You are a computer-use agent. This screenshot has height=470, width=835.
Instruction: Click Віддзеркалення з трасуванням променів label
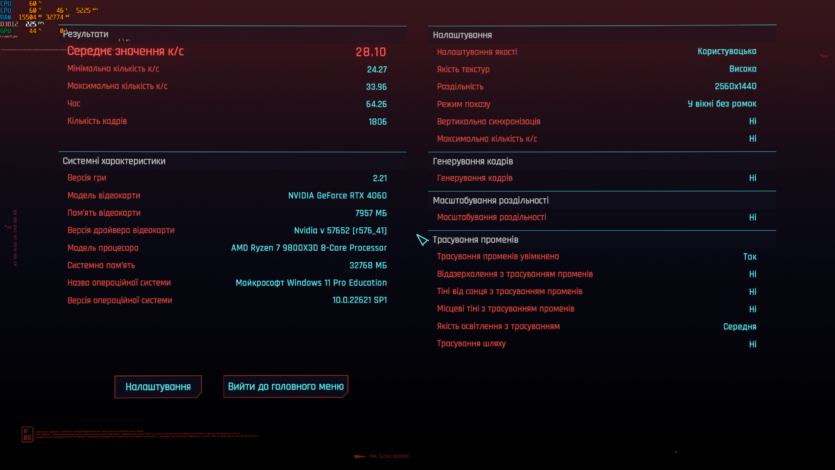pyautogui.click(x=514, y=274)
